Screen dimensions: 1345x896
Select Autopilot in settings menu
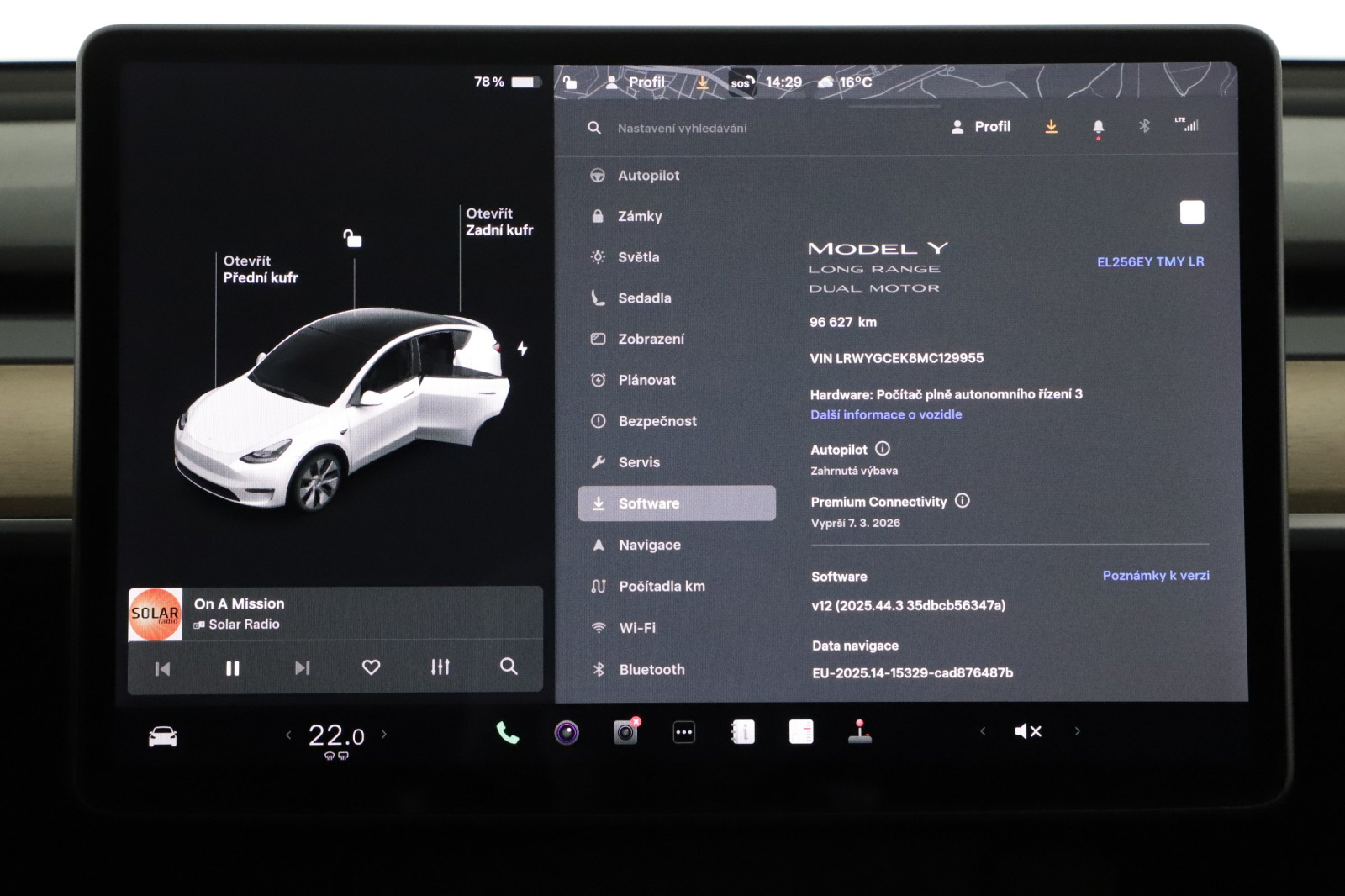pyautogui.click(x=648, y=176)
